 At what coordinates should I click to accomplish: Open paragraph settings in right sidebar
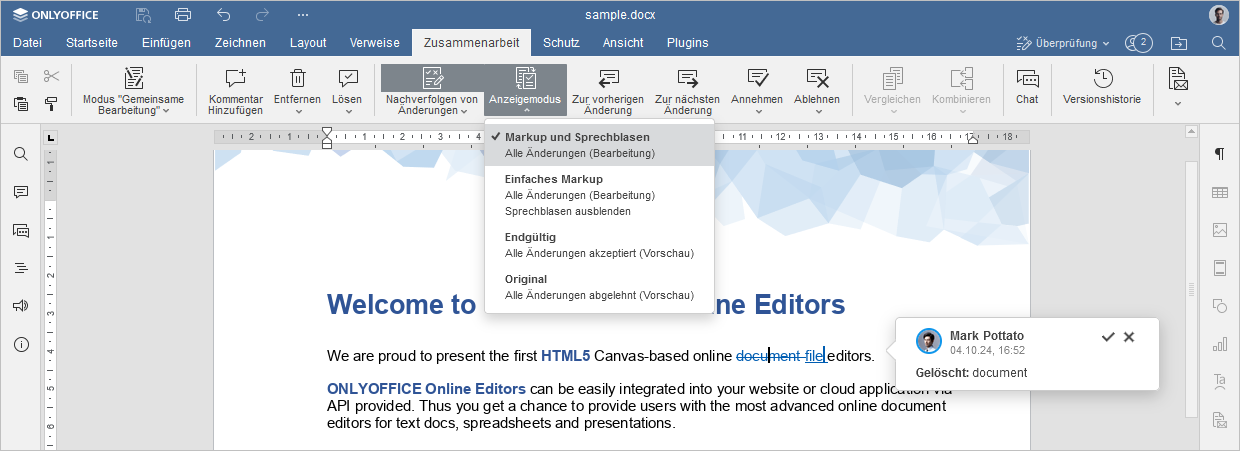pyautogui.click(x=1219, y=154)
